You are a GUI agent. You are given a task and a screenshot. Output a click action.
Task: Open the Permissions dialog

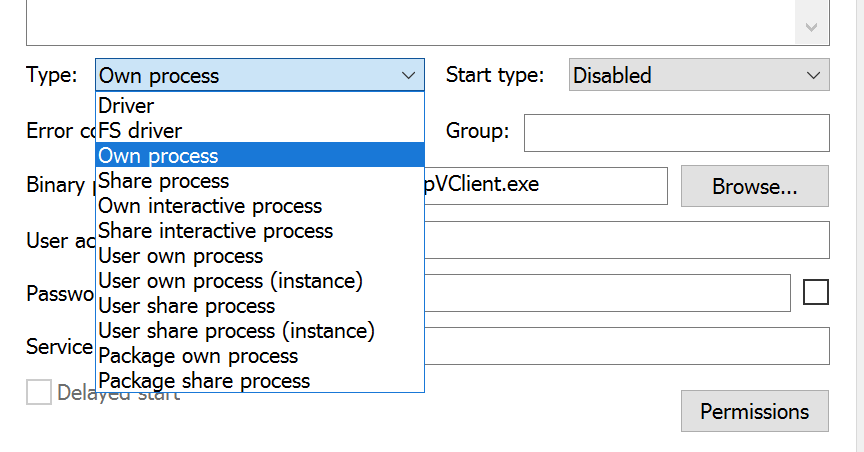(754, 412)
